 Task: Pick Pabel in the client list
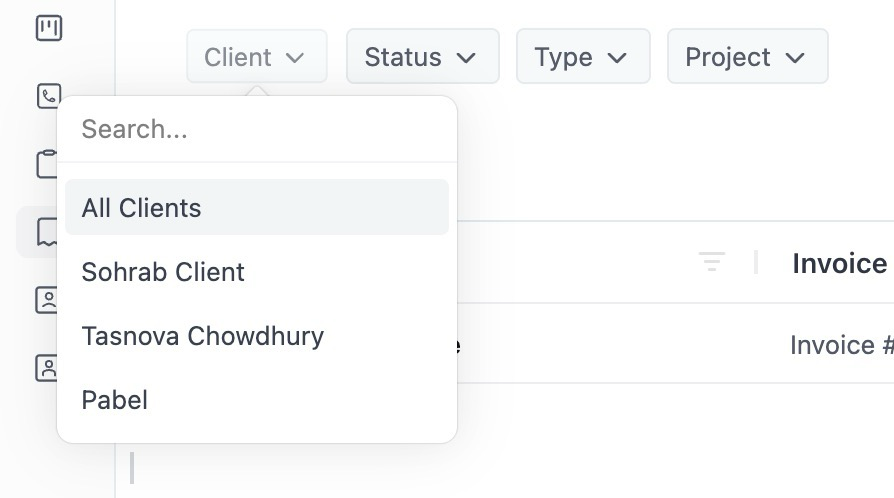(x=257, y=400)
